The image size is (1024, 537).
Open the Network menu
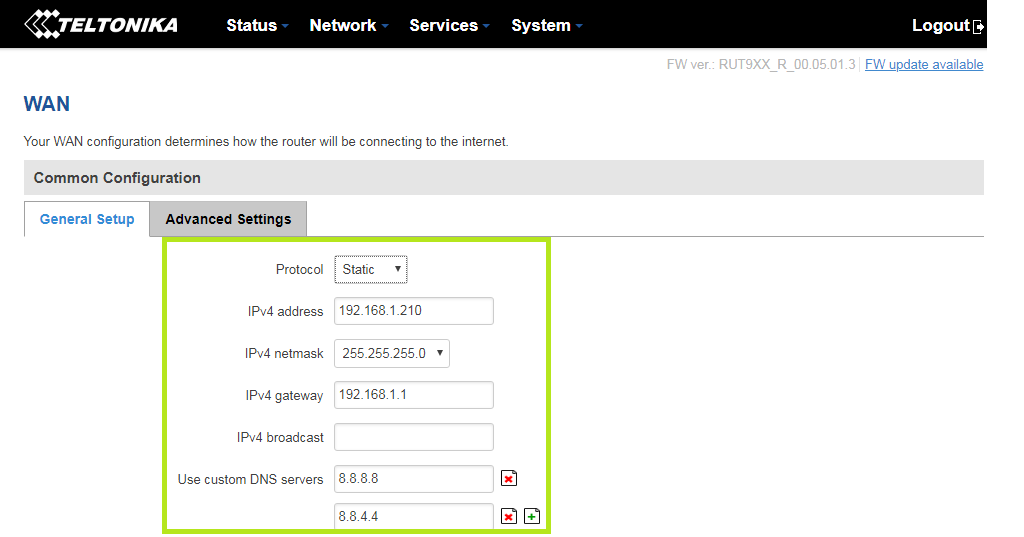click(348, 25)
